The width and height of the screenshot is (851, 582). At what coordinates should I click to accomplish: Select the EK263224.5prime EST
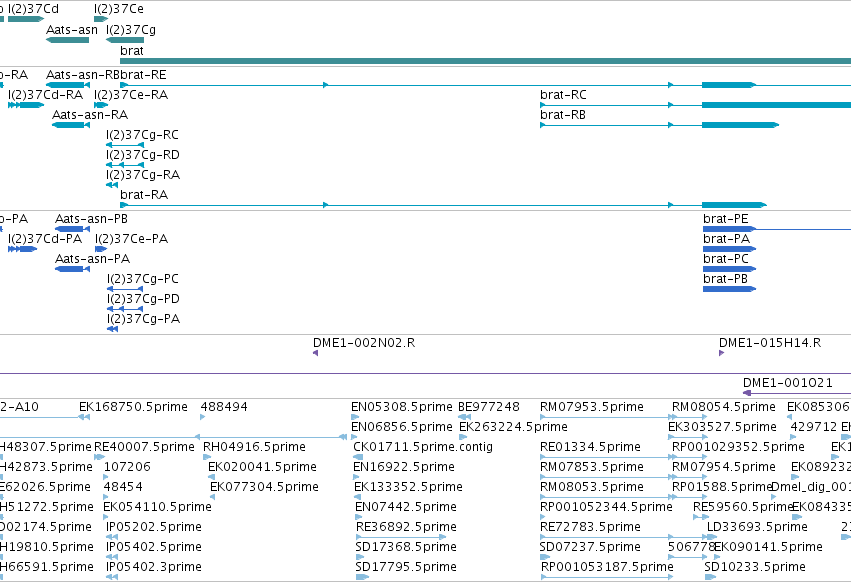click(513, 427)
